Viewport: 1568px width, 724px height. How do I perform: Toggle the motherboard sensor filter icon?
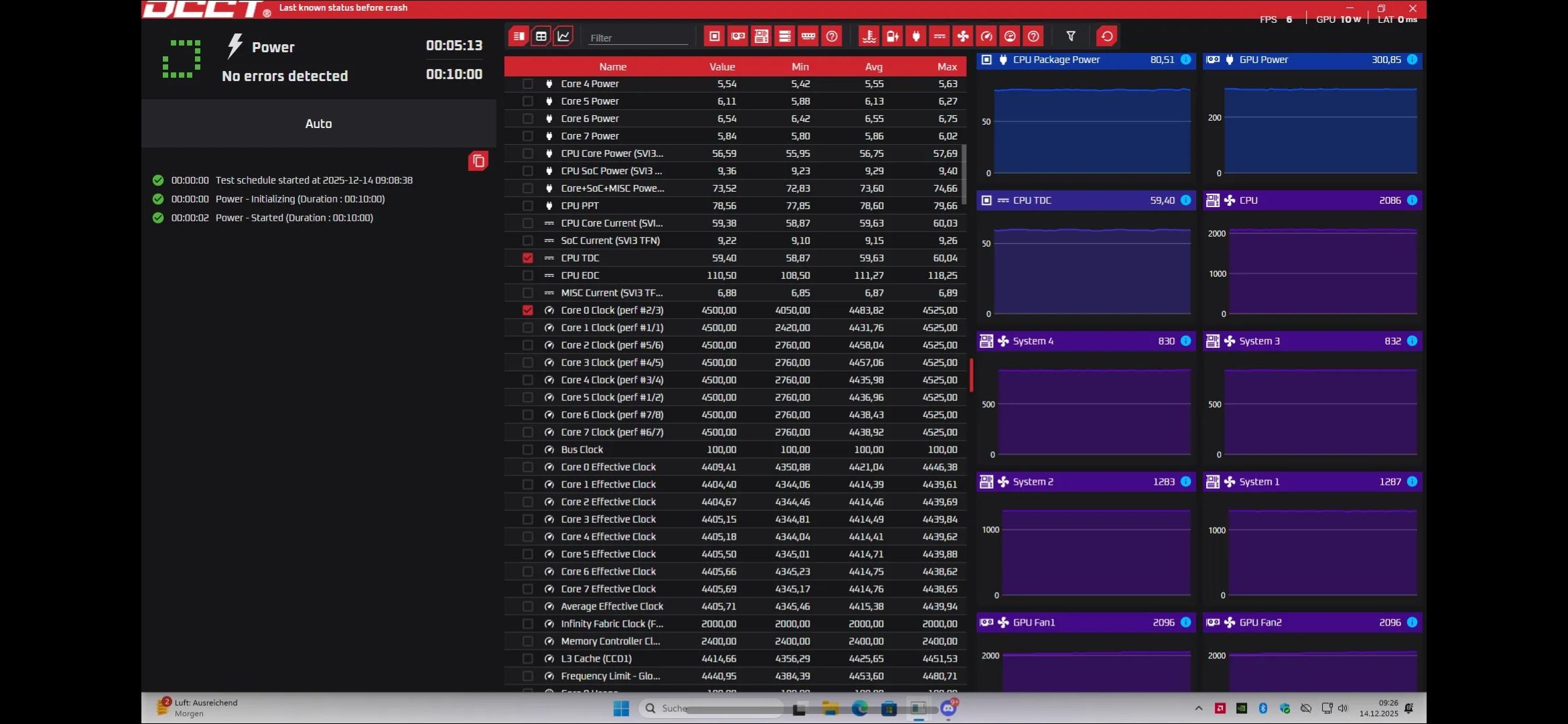(x=761, y=36)
